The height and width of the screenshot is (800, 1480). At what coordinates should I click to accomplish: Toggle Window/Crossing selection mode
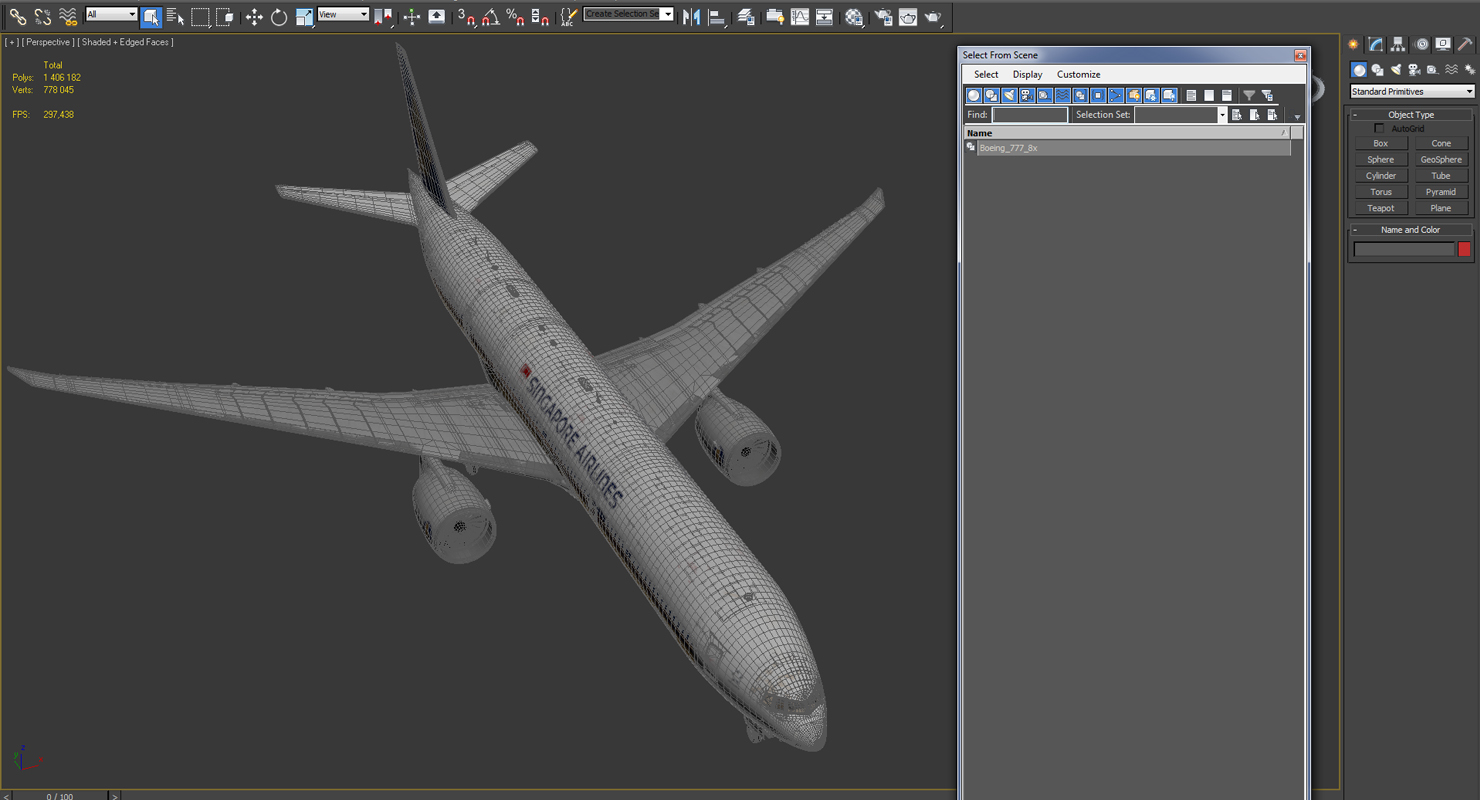pyautogui.click(x=225, y=16)
